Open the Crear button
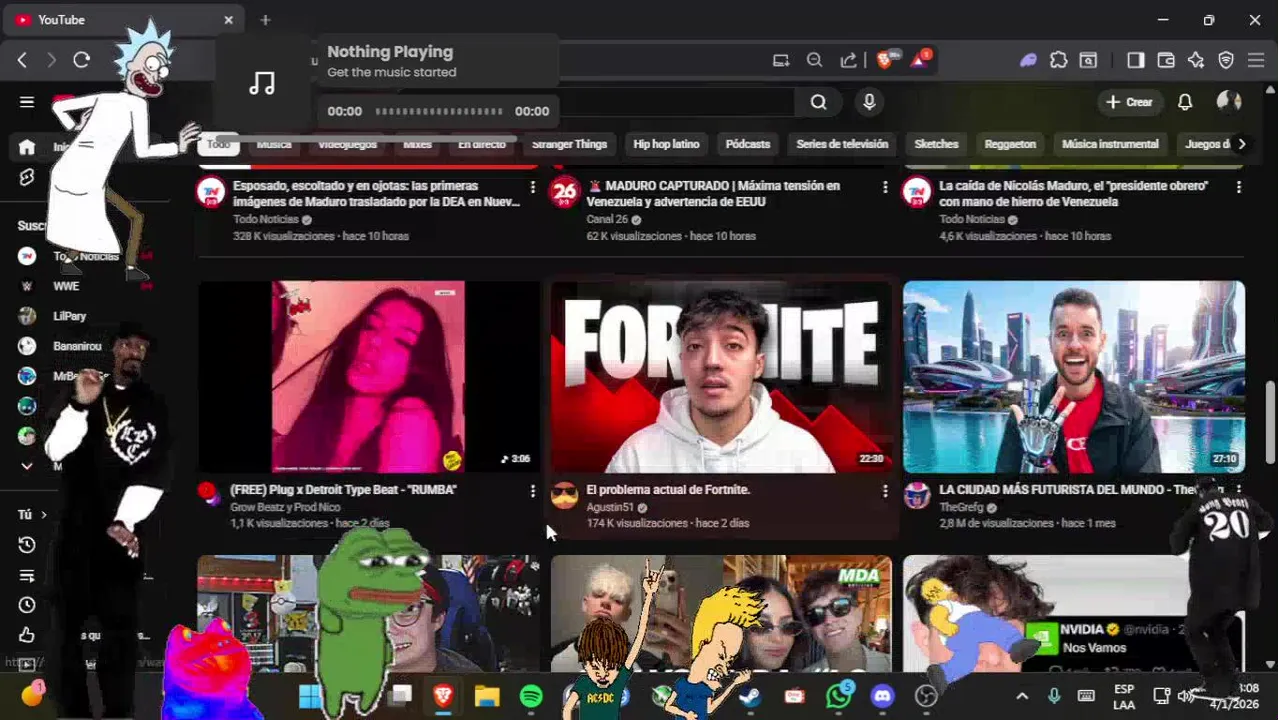The width and height of the screenshot is (1278, 720). [x=1129, y=102]
